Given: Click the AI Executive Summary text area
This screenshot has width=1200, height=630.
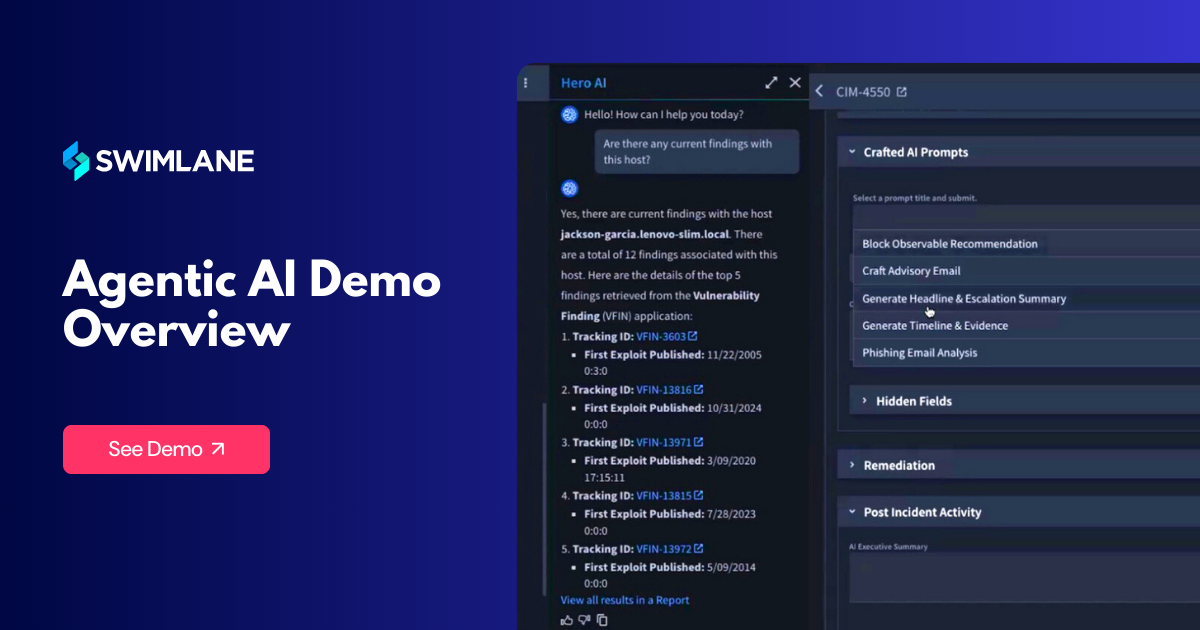Looking at the screenshot, I should coord(1024,578).
